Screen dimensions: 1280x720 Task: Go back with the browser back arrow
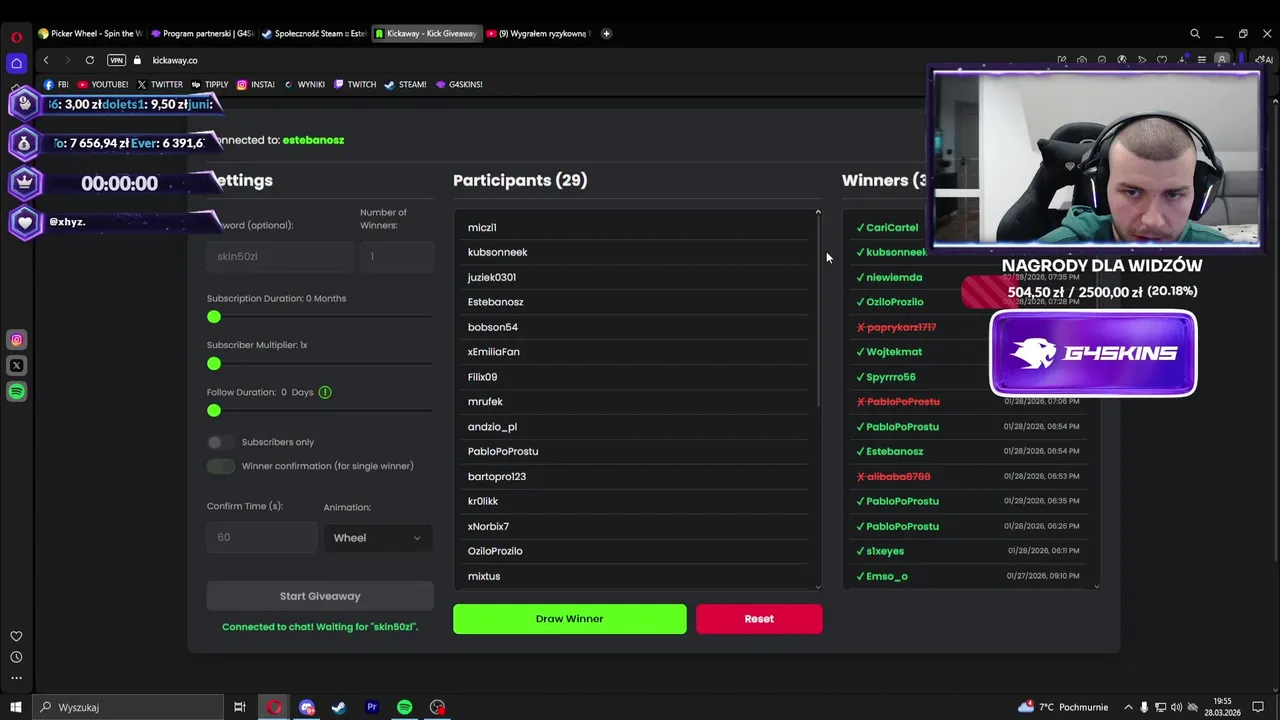46,60
